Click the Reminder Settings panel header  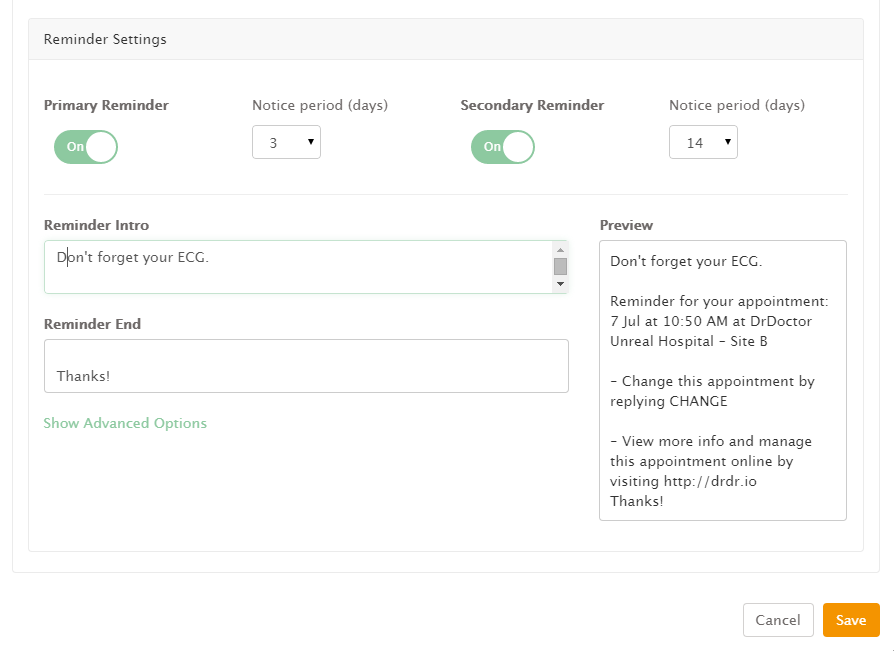click(x=446, y=39)
